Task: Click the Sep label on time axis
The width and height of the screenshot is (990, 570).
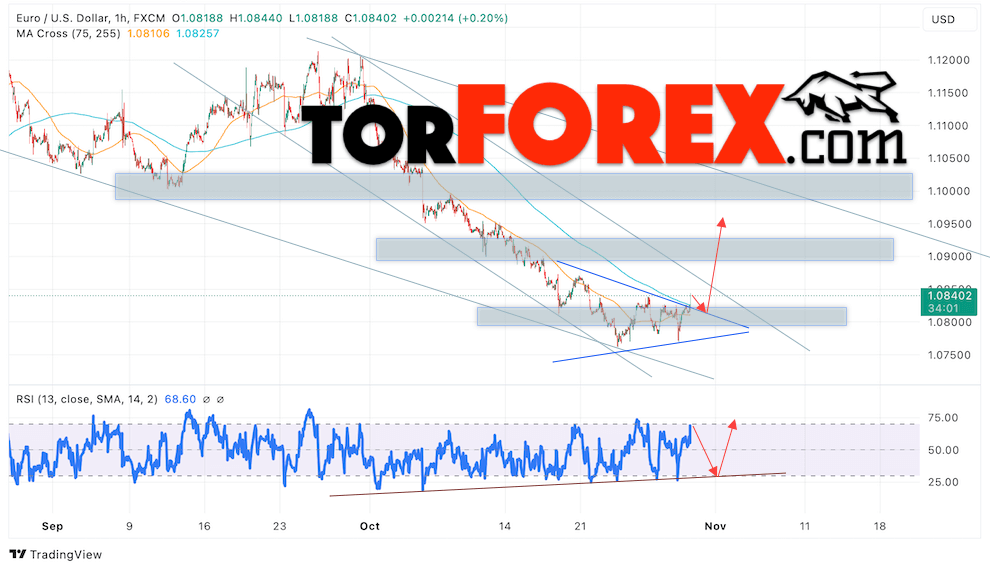Action: [52, 526]
